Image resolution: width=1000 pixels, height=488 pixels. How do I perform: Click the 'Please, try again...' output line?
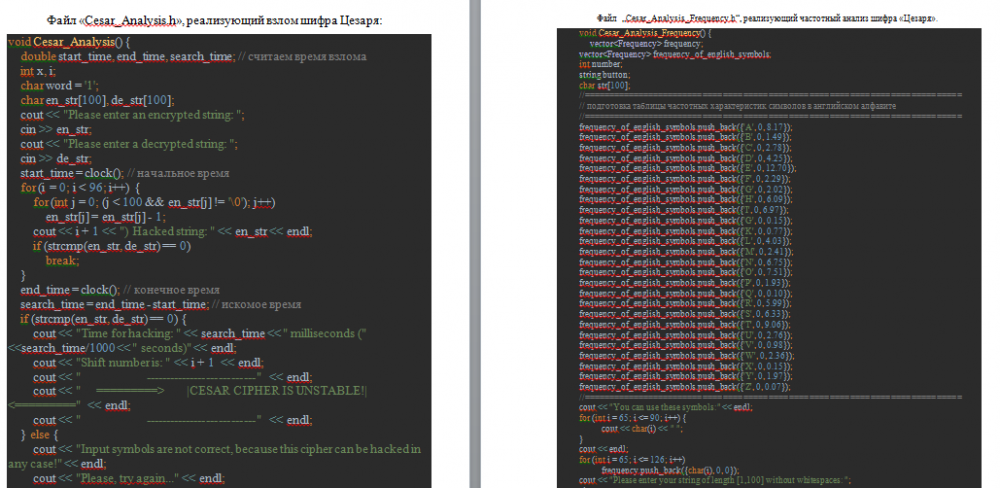click(128, 478)
